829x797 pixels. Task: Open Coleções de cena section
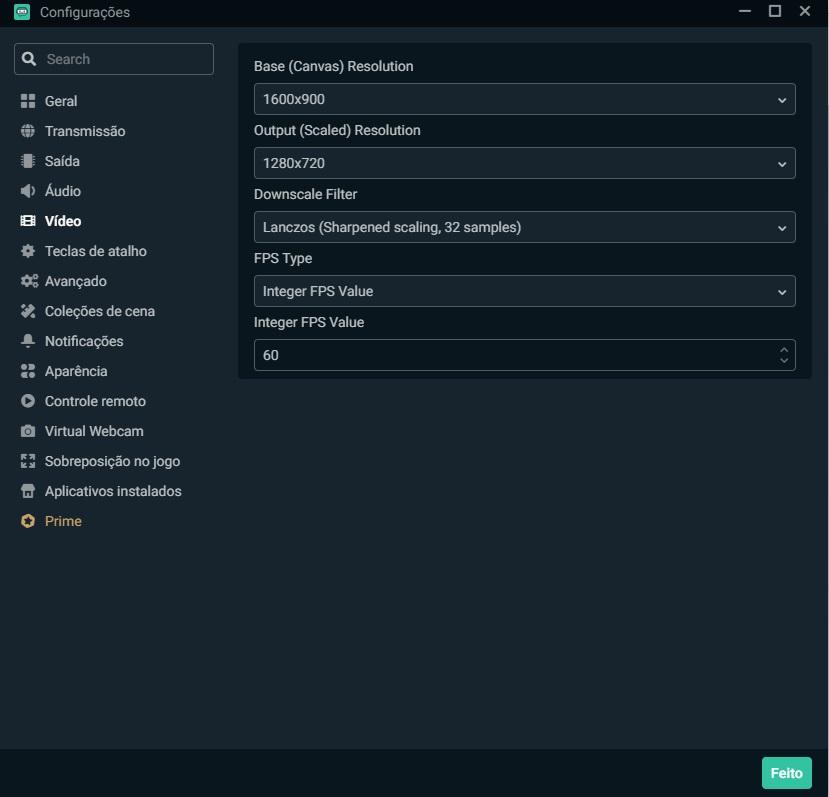(99, 311)
